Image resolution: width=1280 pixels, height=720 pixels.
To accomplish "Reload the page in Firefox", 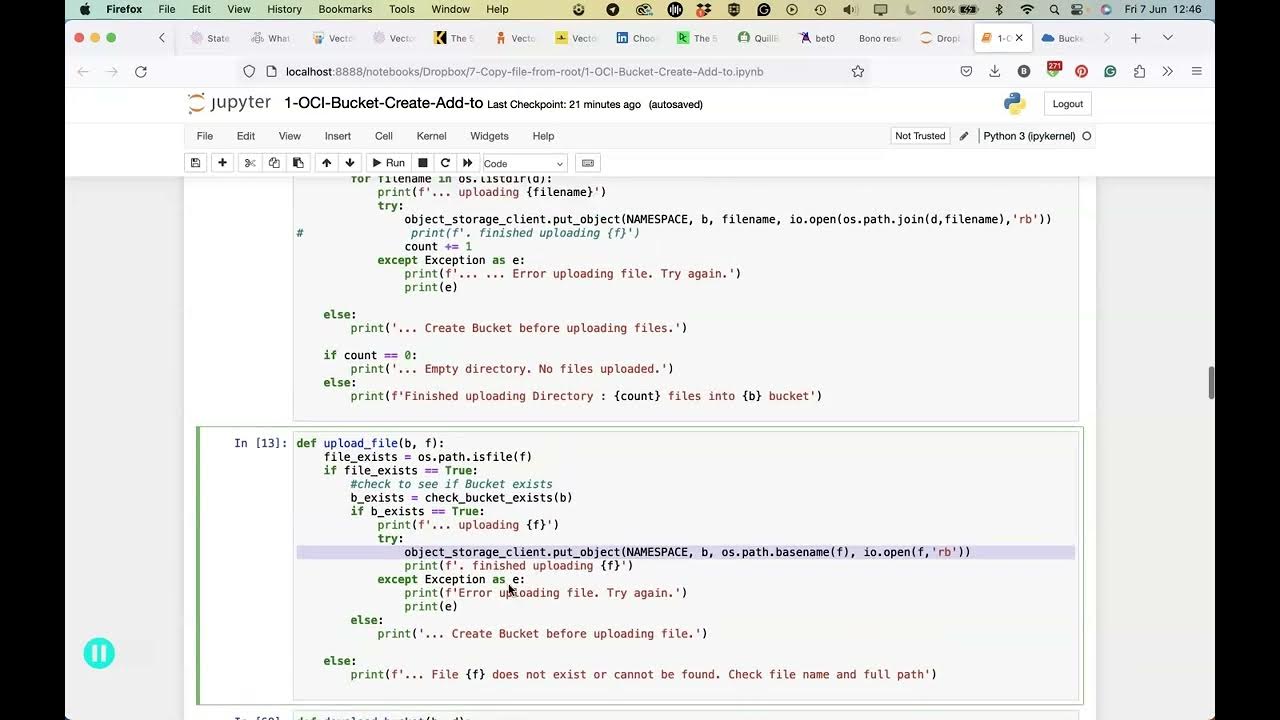I will (141, 71).
